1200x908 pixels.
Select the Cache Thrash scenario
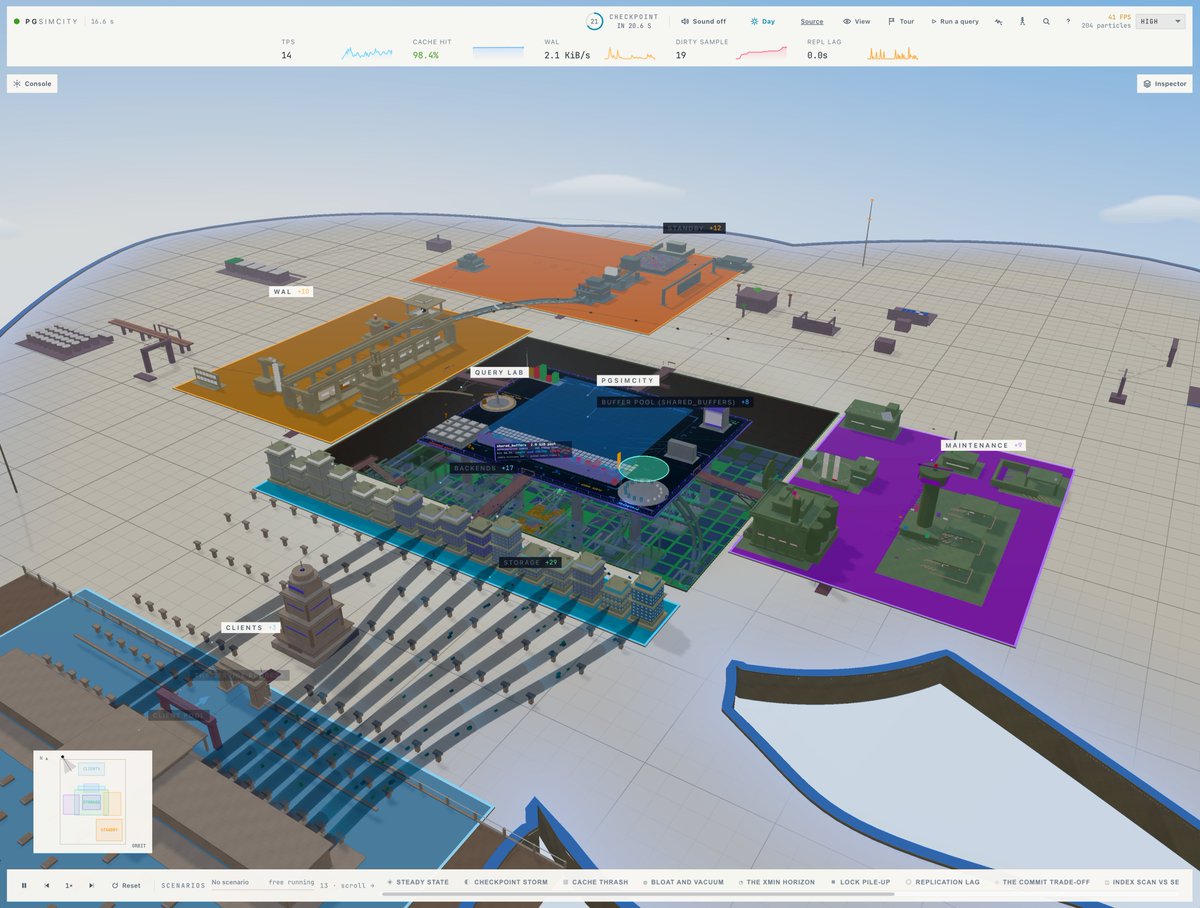tap(596, 882)
